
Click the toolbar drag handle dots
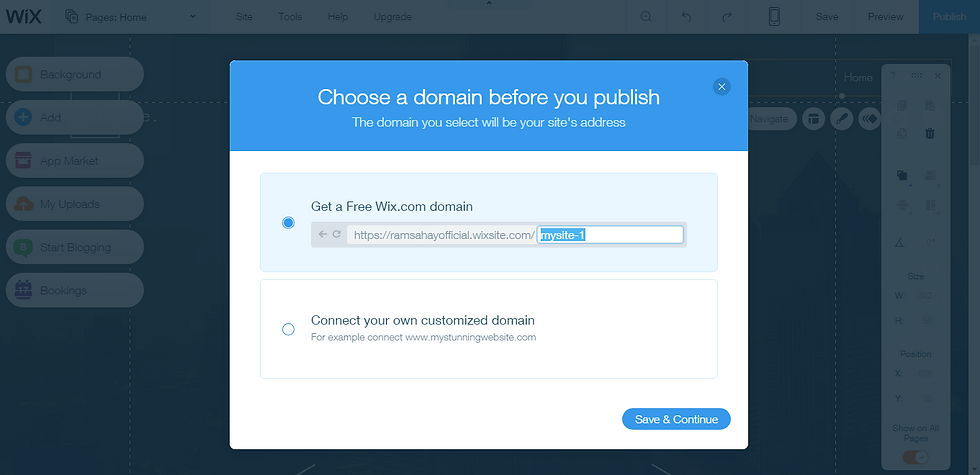point(916,76)
